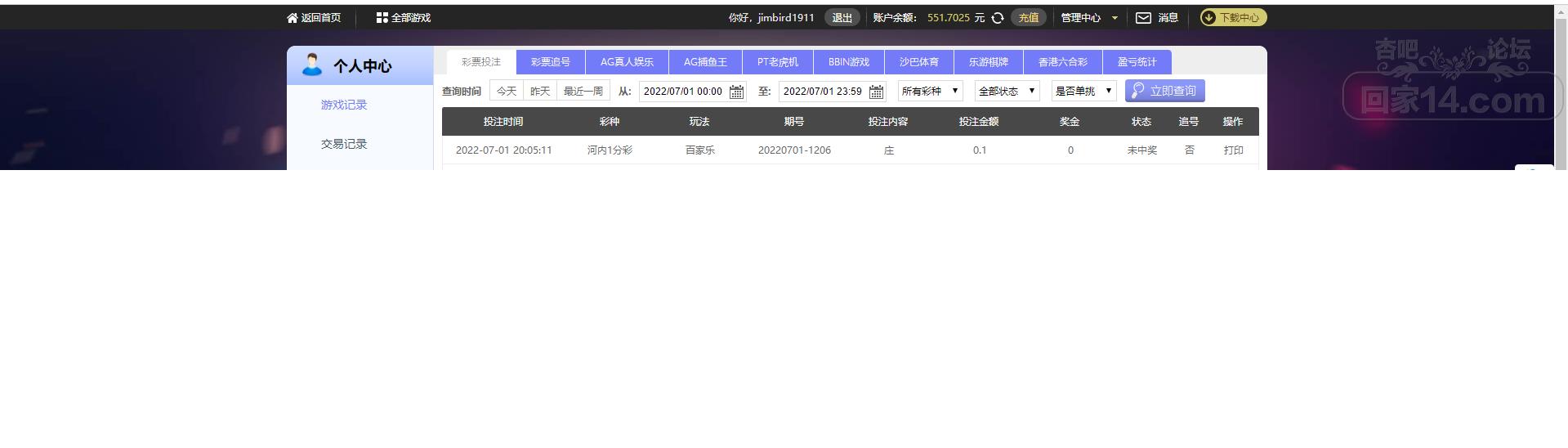This screenshot has width=1568, height=448.
Task: Click the 河内1分彩 cell
Action: 610,150
